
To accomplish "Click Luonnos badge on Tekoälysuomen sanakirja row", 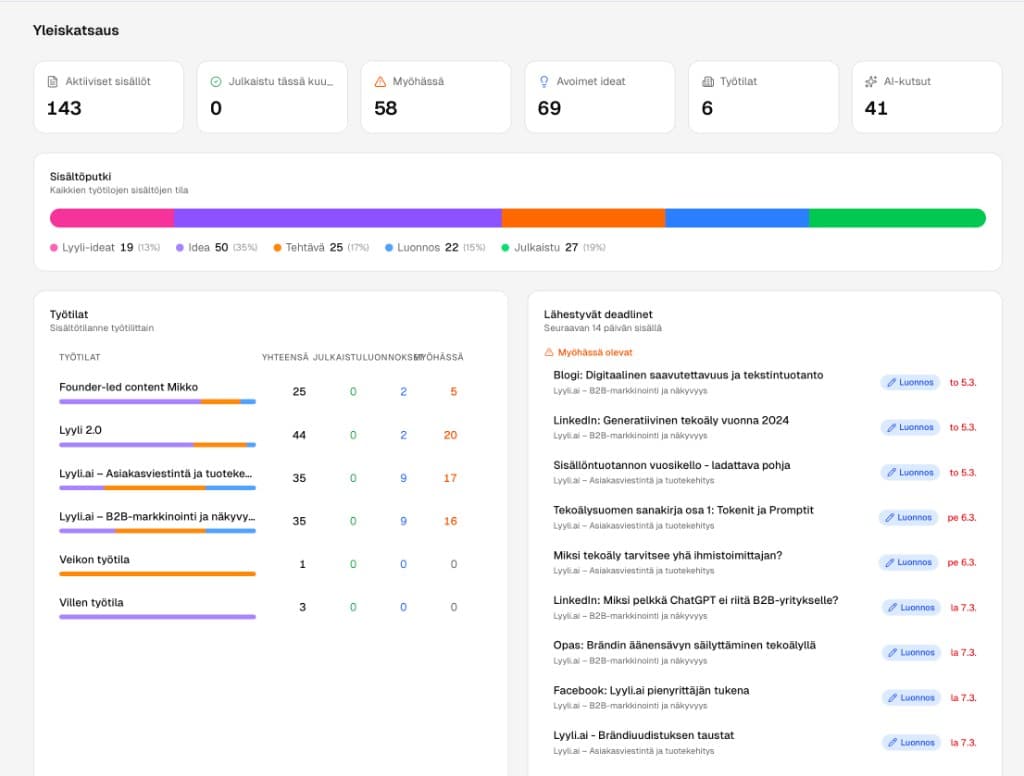I will click(x=908, y=518).
